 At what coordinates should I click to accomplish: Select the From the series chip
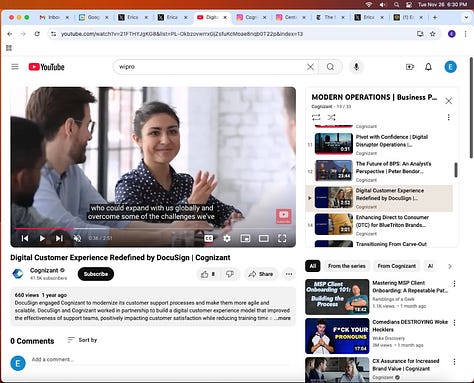347,266
